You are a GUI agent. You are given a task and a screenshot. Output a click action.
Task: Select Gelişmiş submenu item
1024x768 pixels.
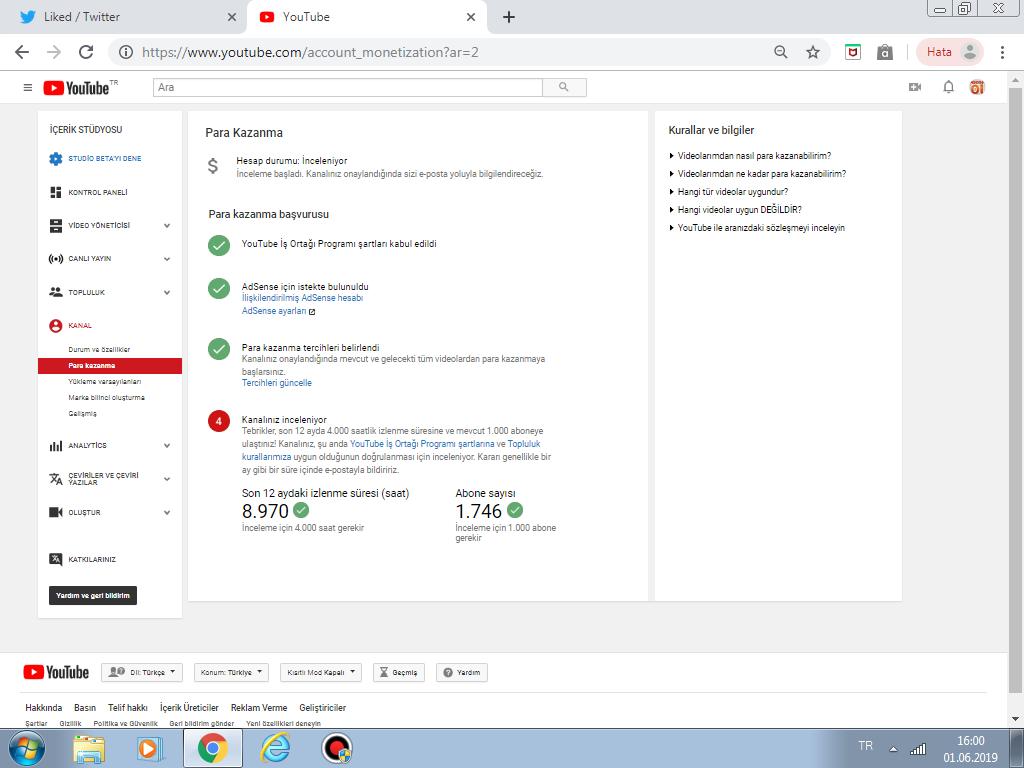click(82, 413)
